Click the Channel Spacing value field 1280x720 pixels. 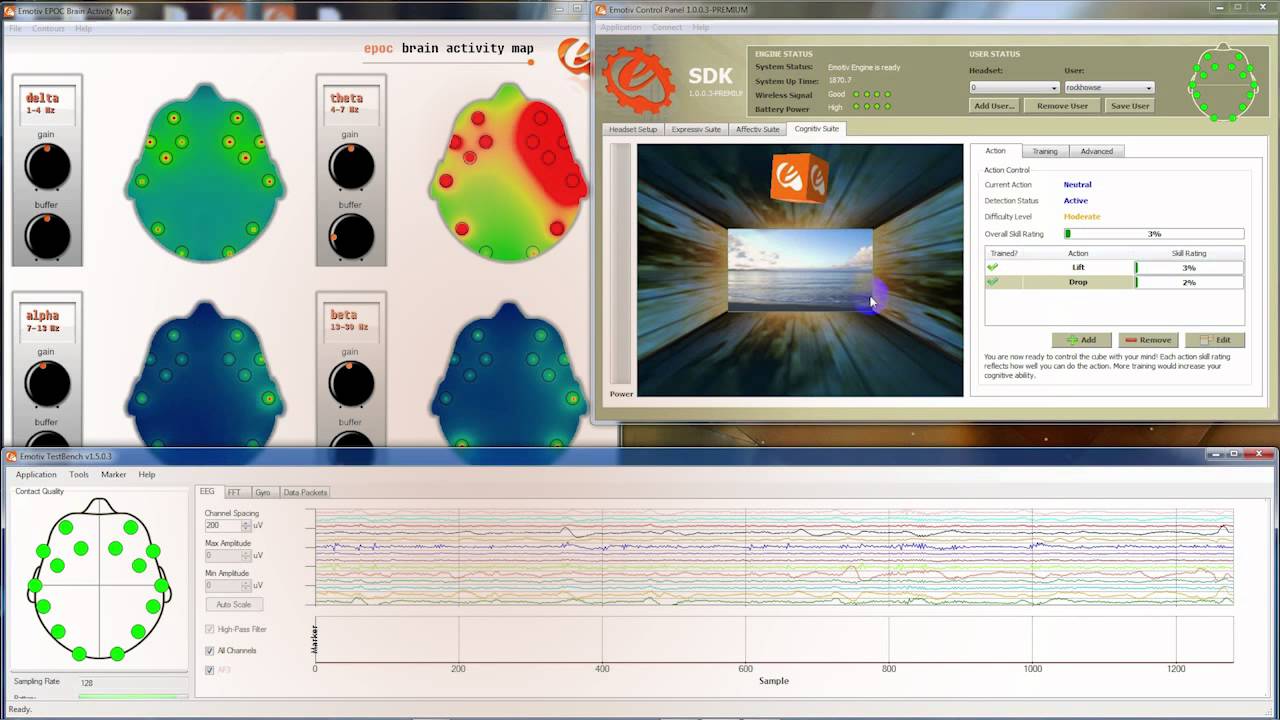tap(222, 525)
